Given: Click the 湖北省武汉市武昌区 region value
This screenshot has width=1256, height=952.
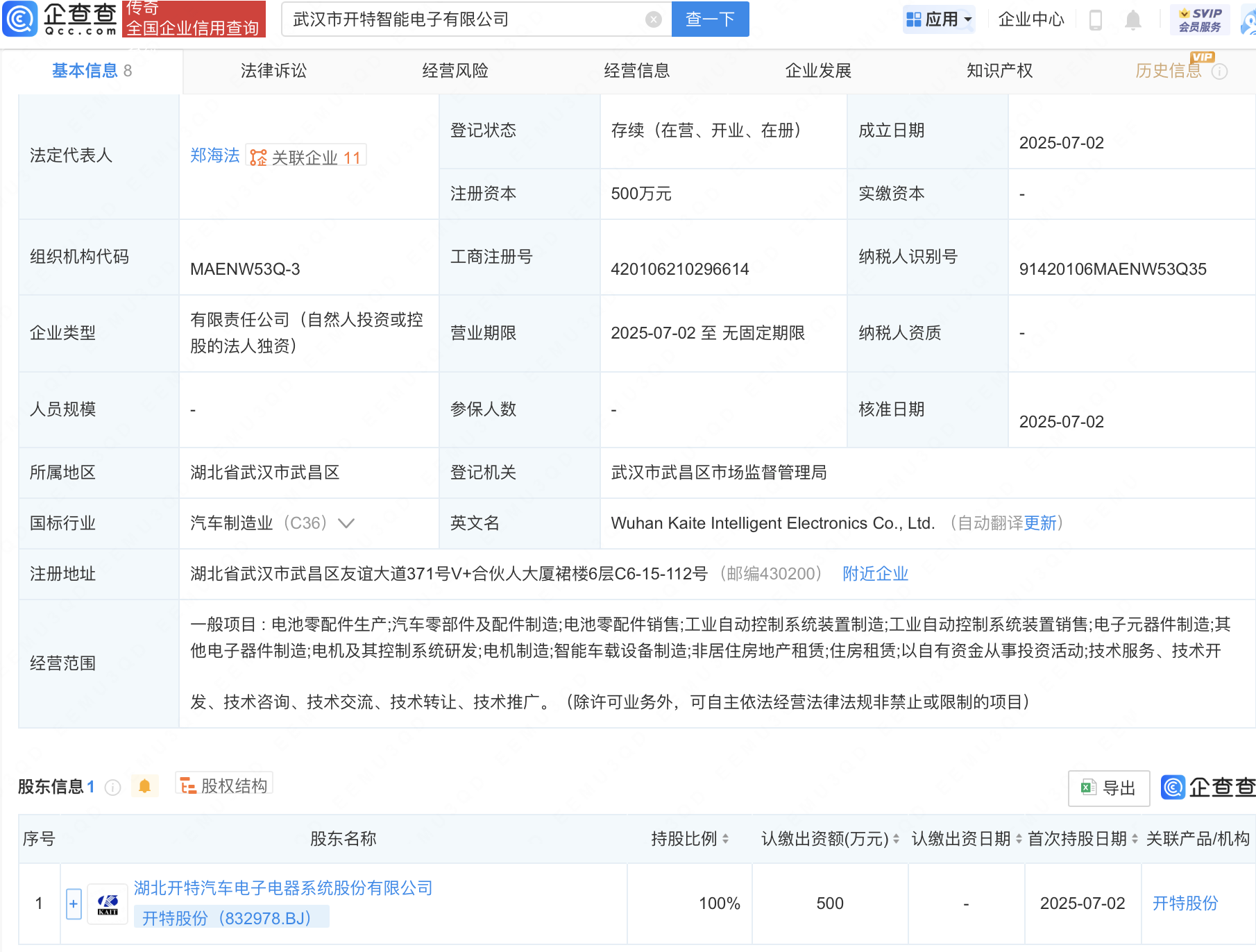Looking at the screenshot, I should point(265,473).
